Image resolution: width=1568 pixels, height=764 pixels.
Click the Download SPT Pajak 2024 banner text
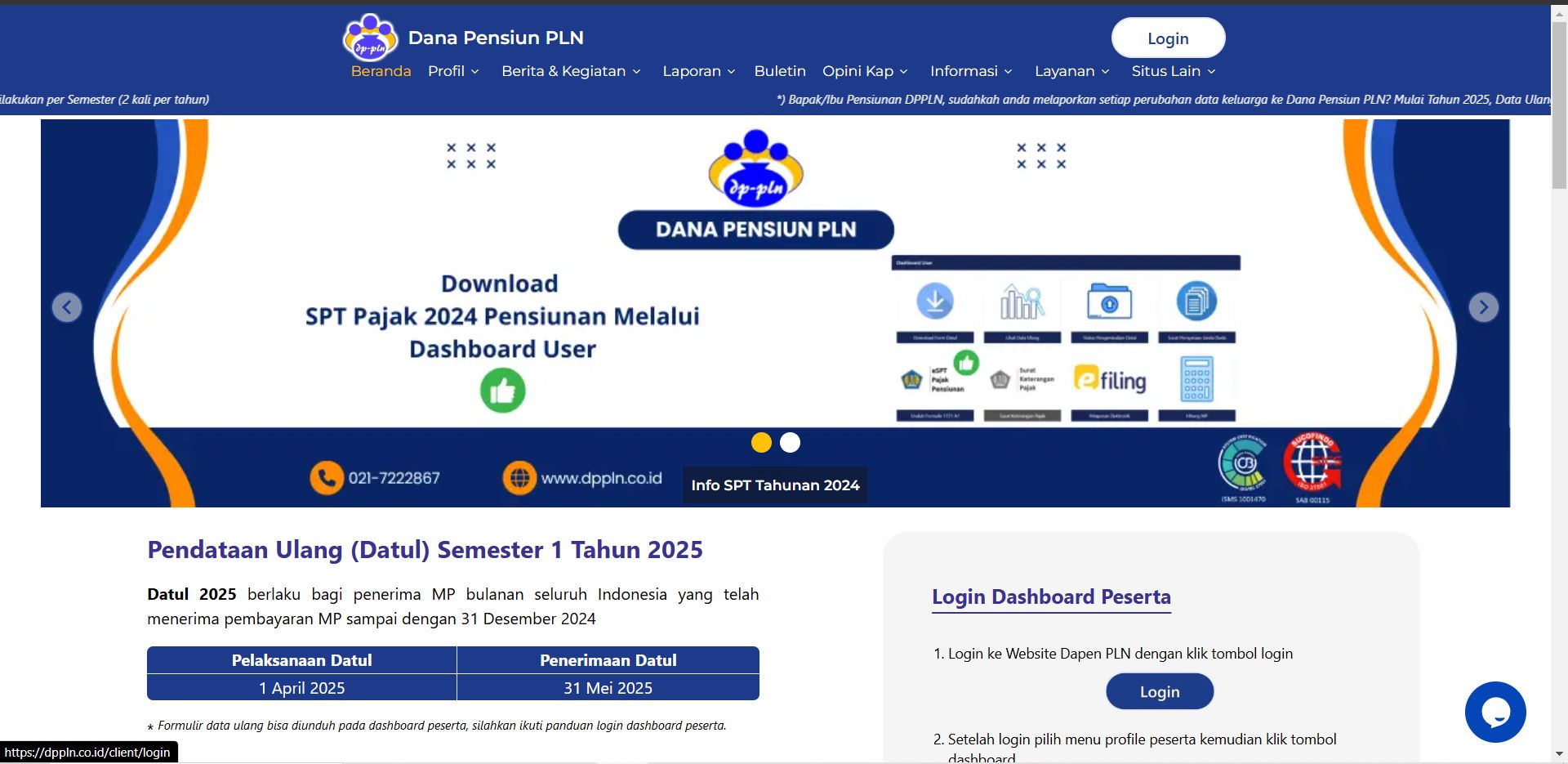tap(502, 316)
